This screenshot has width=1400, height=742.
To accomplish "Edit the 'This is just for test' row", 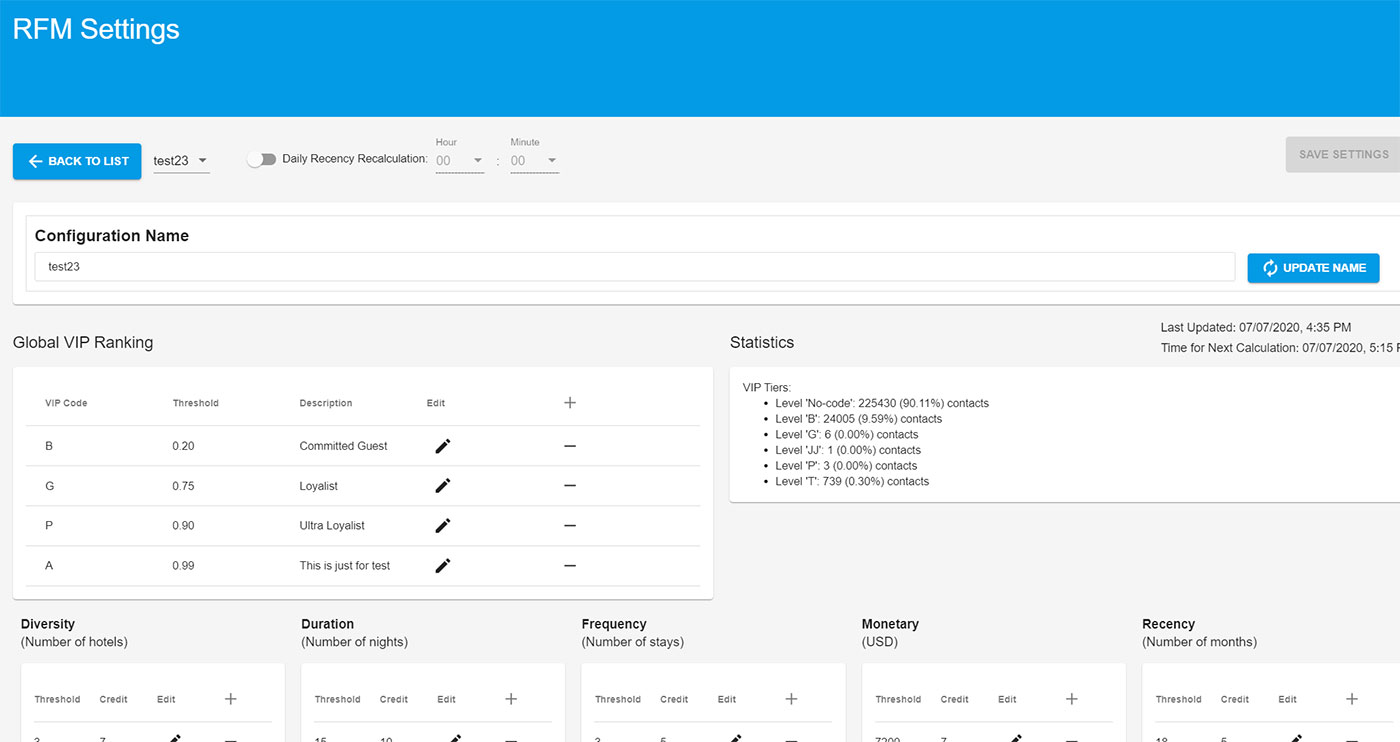I will (x=443, y=566).
